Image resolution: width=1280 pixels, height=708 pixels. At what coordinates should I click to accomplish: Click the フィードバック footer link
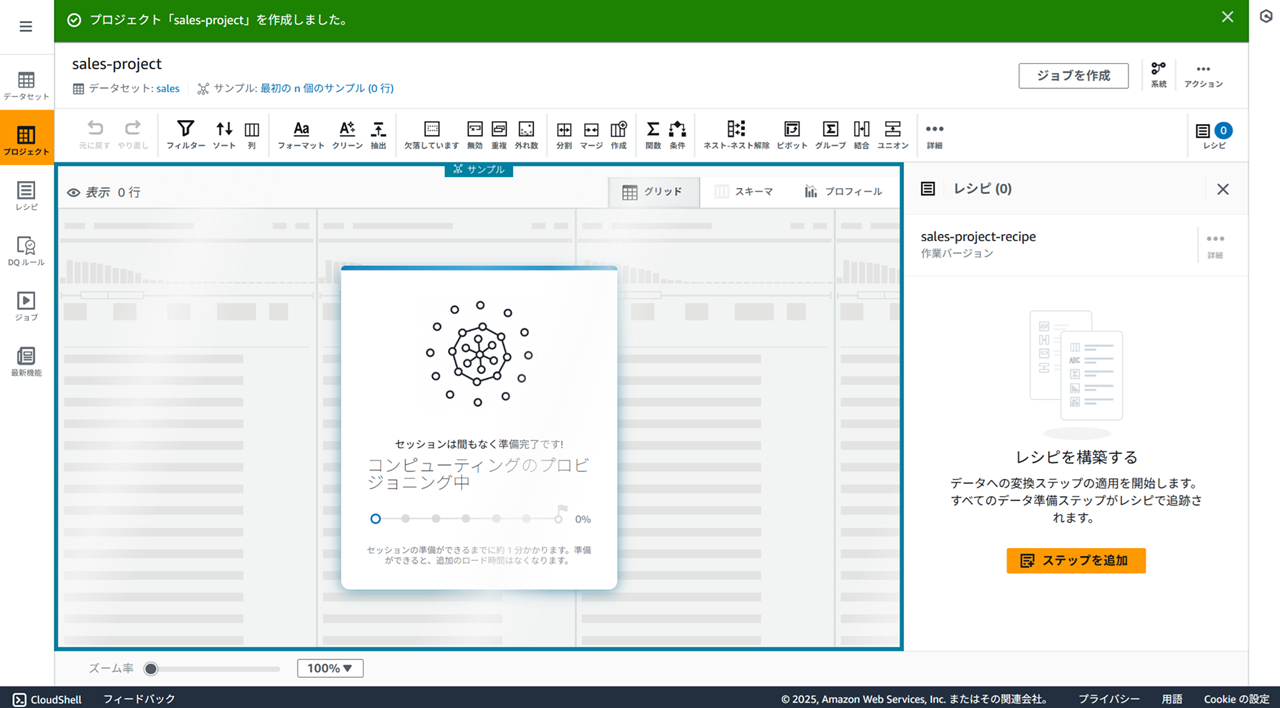click(x=139, y=699)
